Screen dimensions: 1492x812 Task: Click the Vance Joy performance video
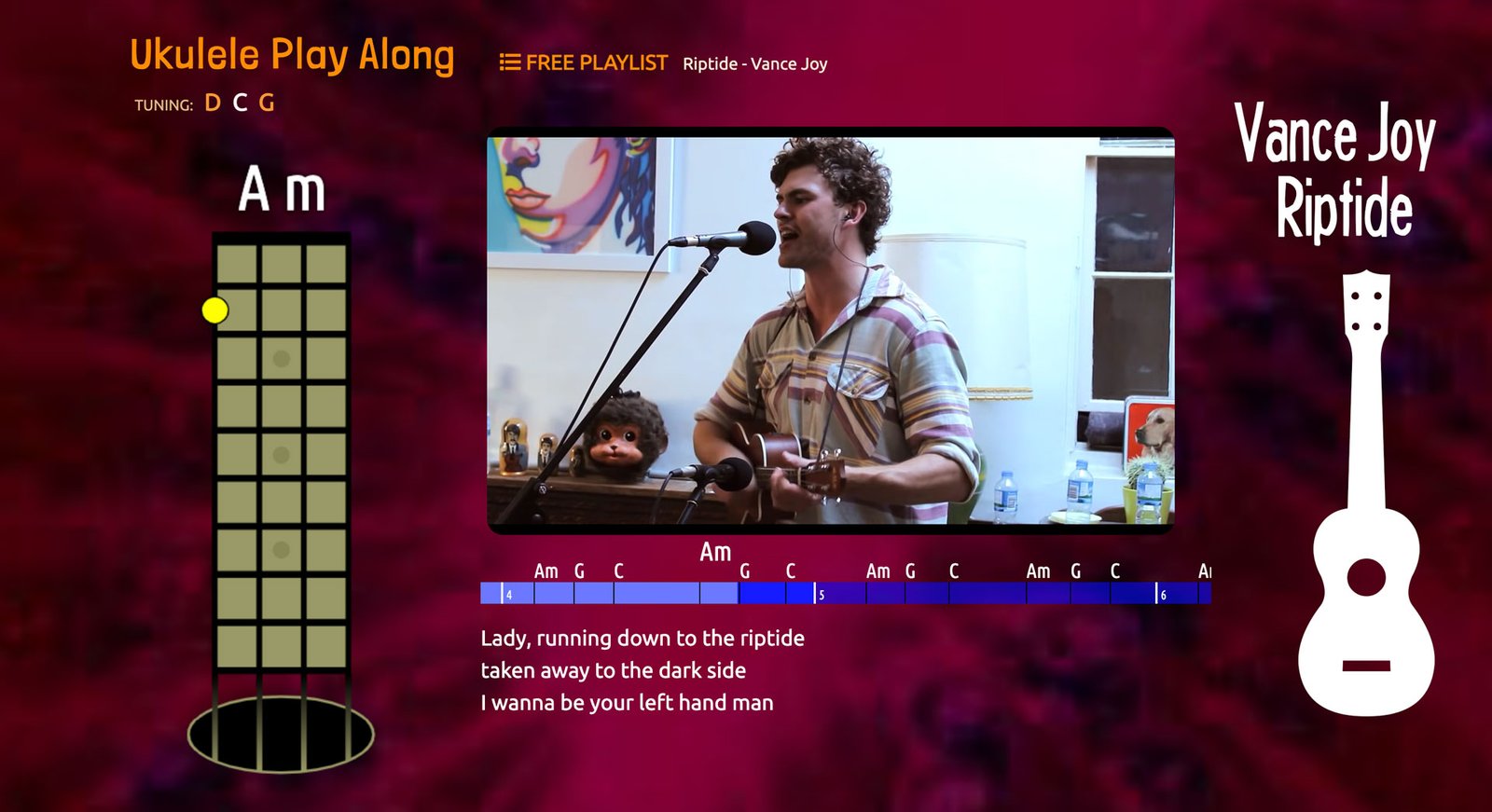coord(831,330)
